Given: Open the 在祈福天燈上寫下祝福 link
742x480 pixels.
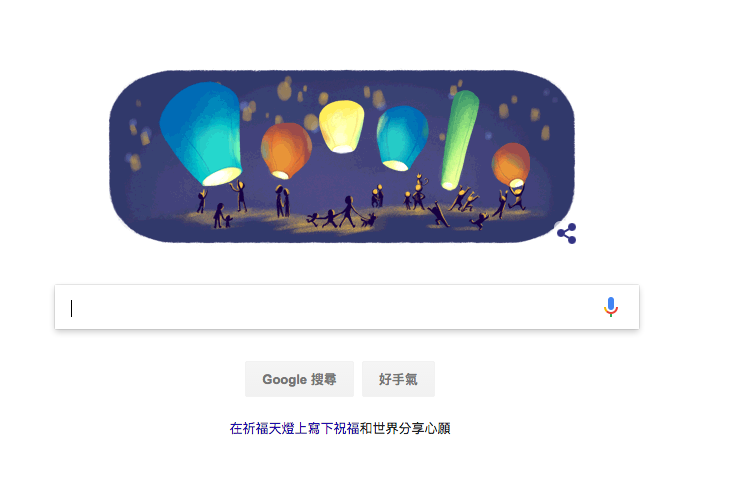Looking at the screenshot, I should point(294,428).
